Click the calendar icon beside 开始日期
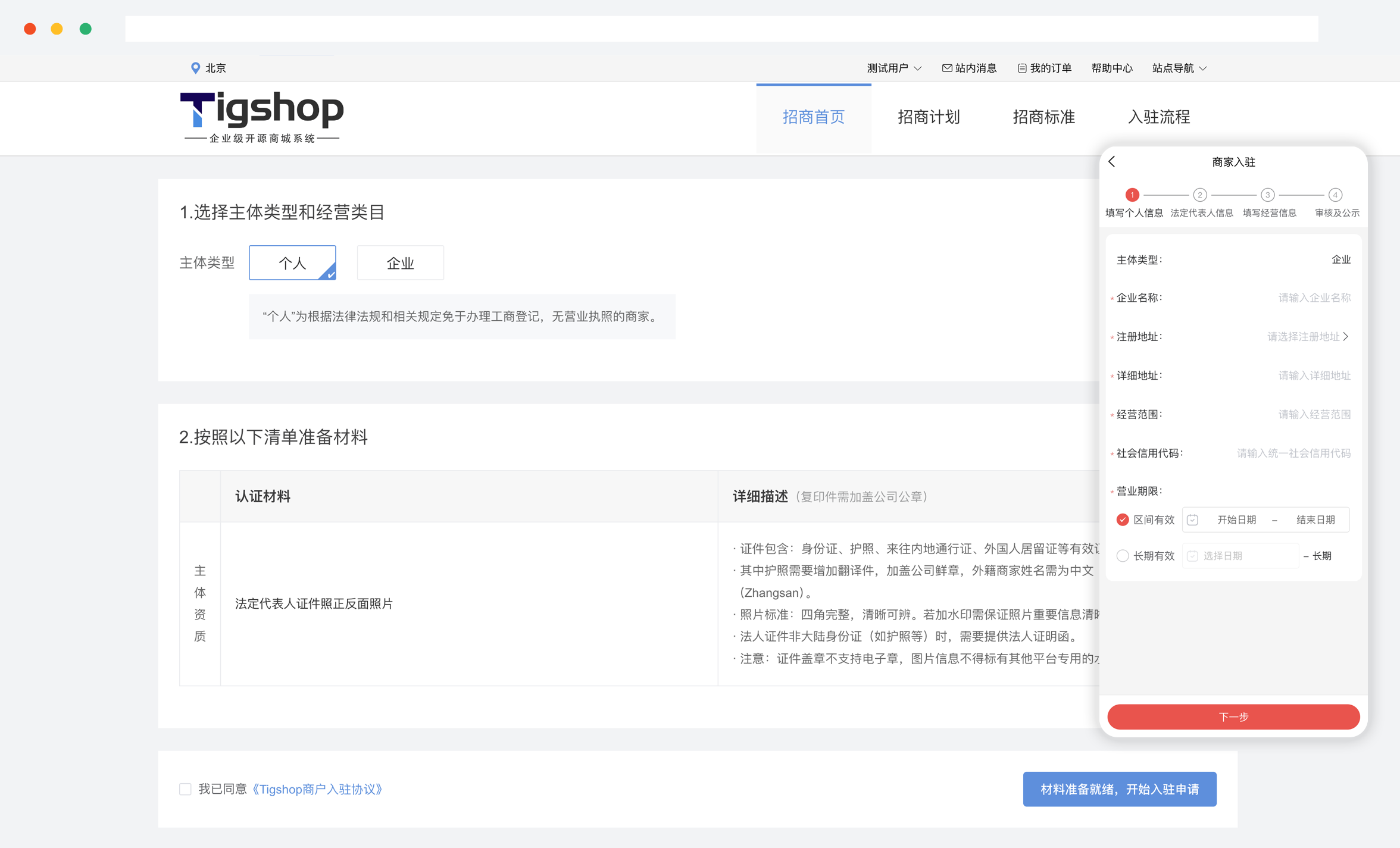 click(x=1192, y=520)
